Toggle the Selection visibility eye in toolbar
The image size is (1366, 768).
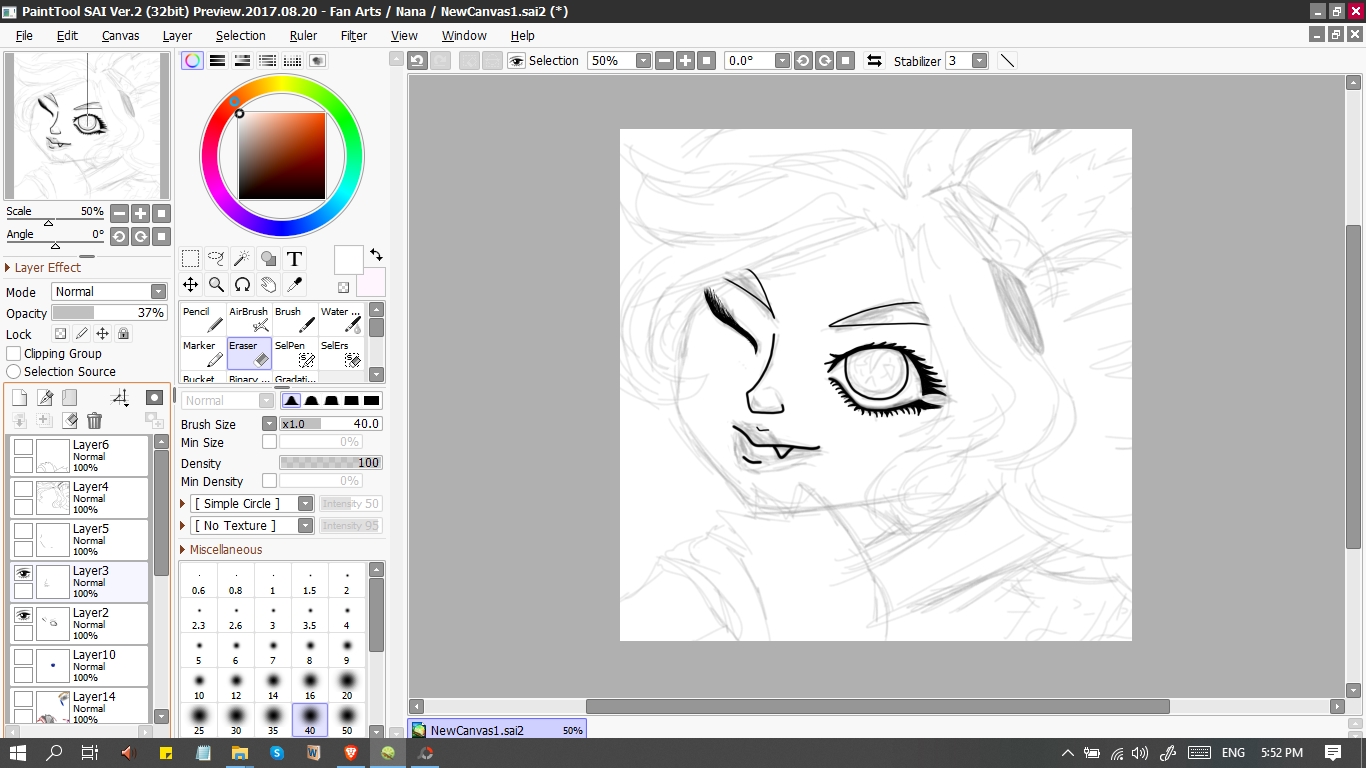(x=516, y=61)
